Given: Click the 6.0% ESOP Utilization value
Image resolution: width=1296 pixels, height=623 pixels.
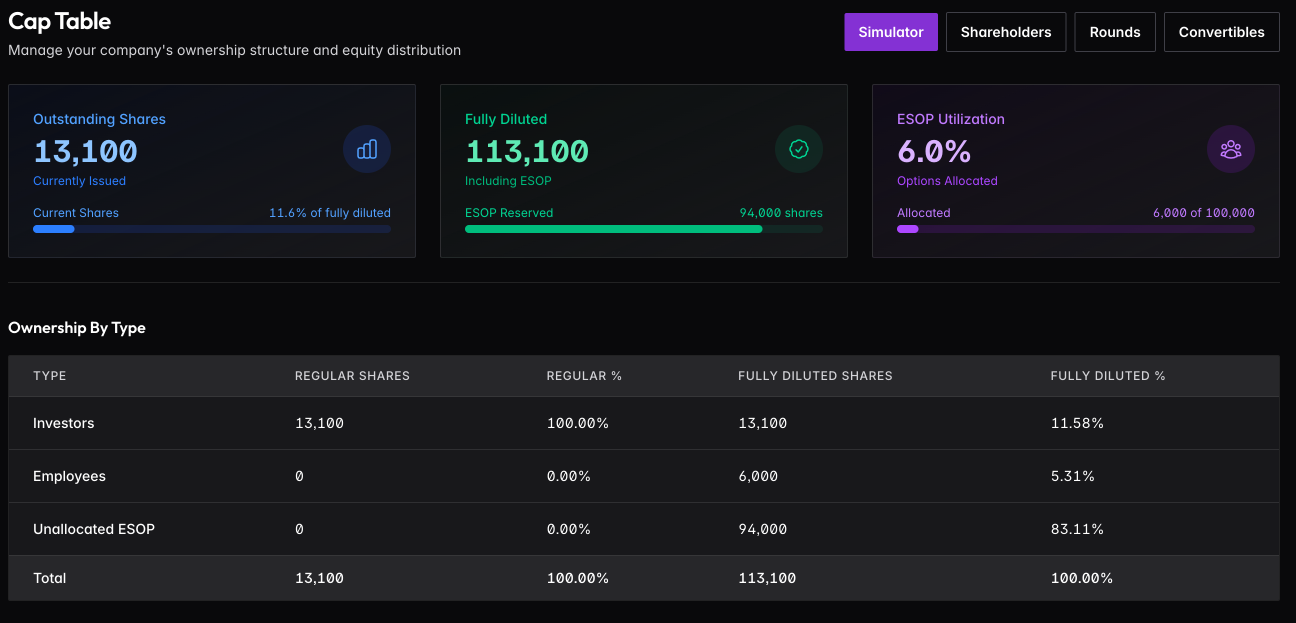Looking at the screenshot, I should click(934, 151).
